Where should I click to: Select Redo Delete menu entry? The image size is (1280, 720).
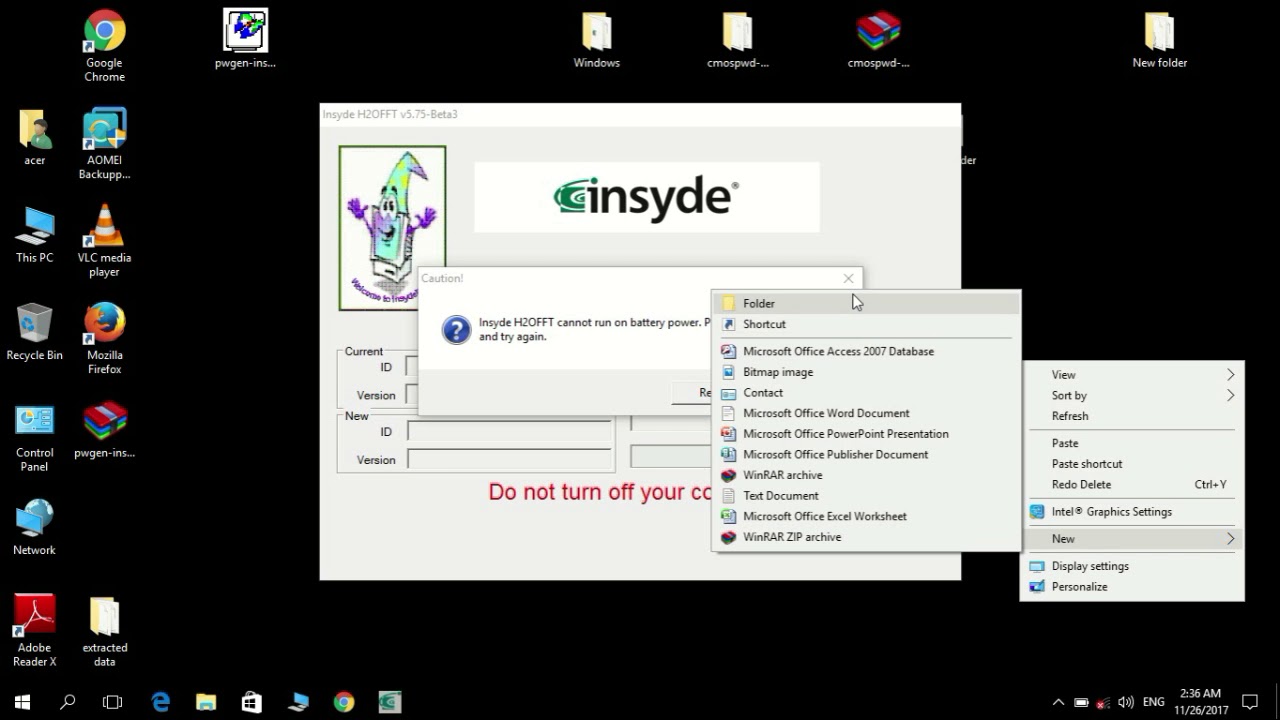(1132, 484)
